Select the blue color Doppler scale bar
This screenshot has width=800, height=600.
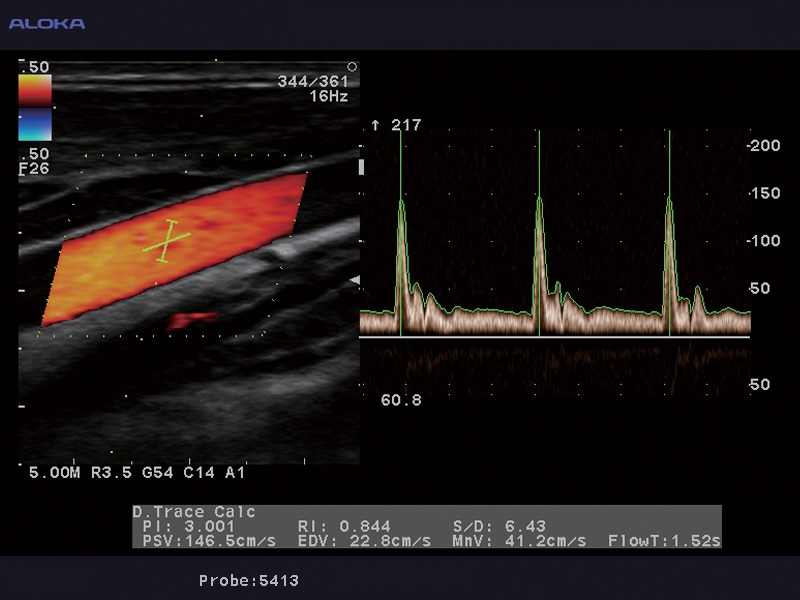(35, 125)
